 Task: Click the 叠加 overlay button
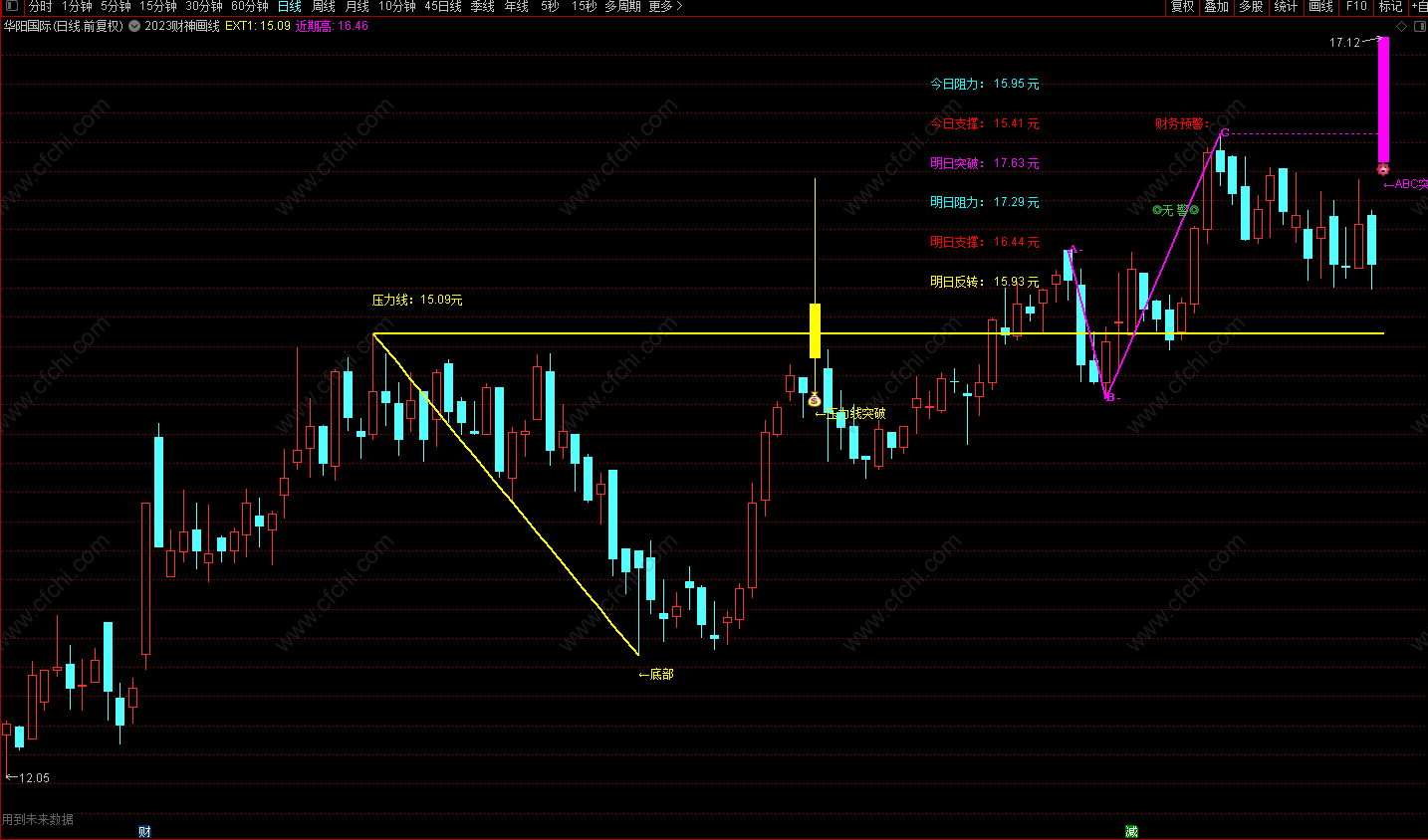coord(1217,6)
